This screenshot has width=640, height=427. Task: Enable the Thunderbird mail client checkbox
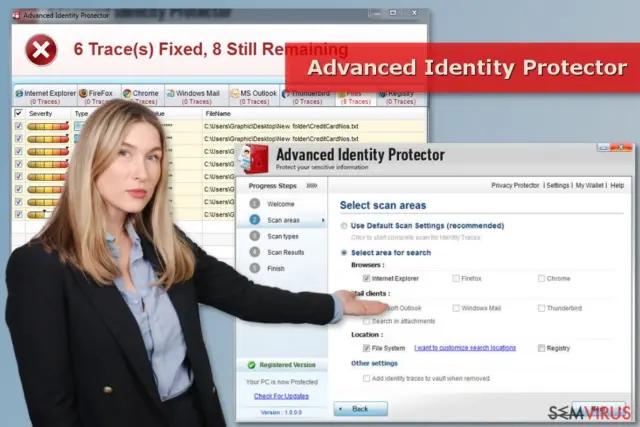541,308
